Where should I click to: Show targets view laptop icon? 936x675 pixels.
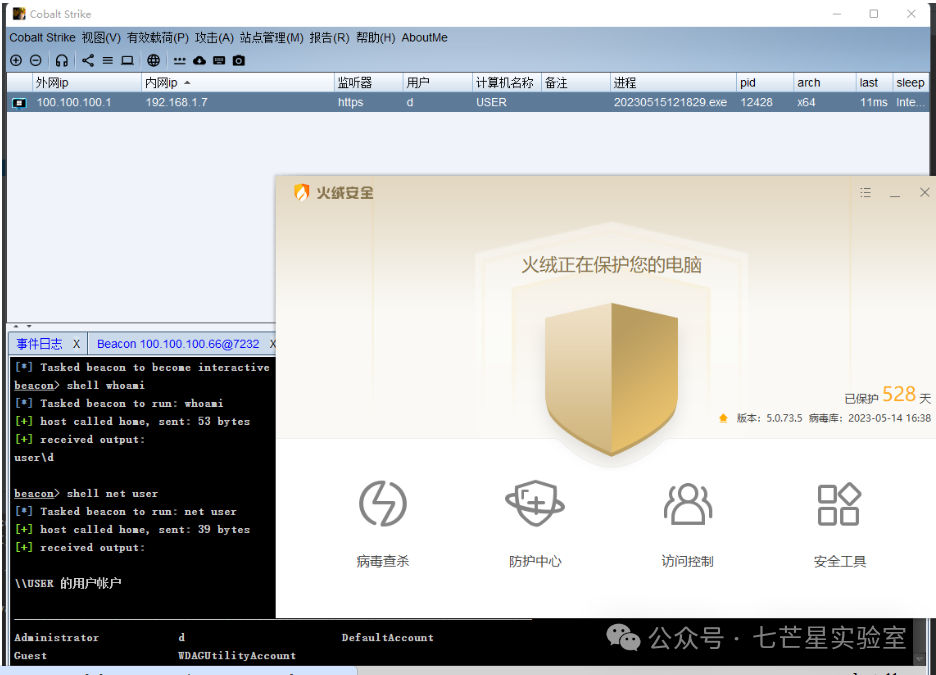coord(127,60)
